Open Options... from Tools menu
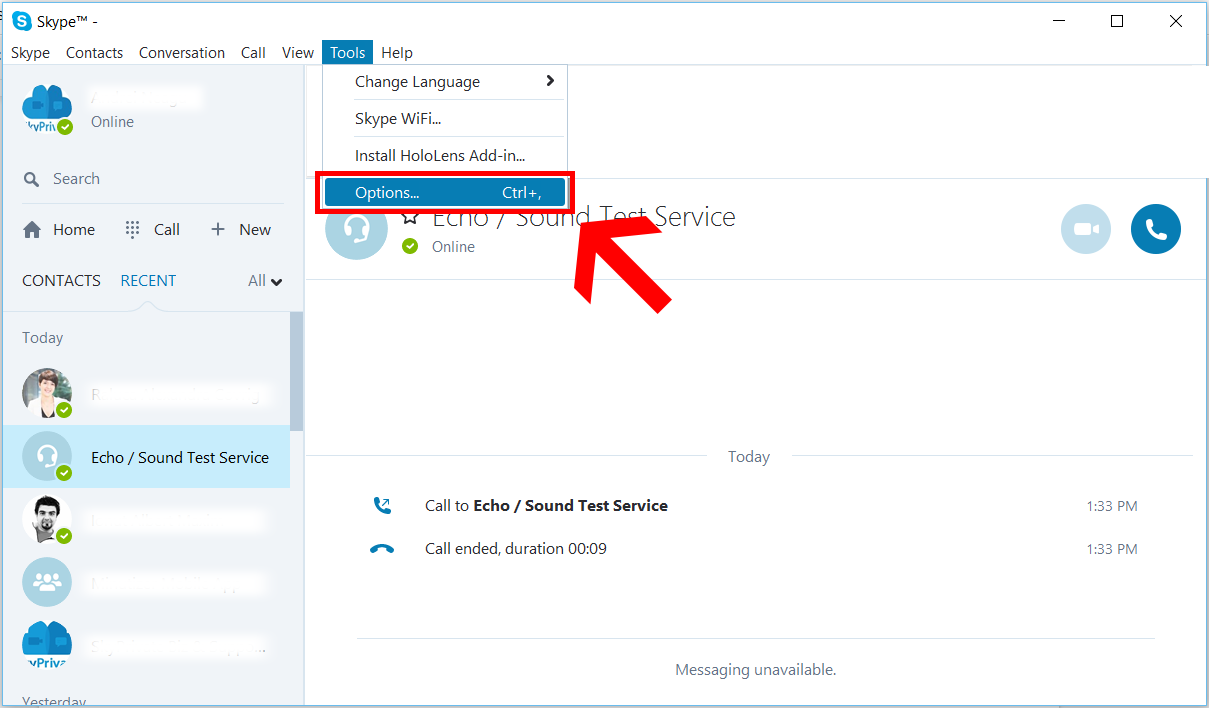Screen dimensions: 1209x708 (x=445, y=193)
